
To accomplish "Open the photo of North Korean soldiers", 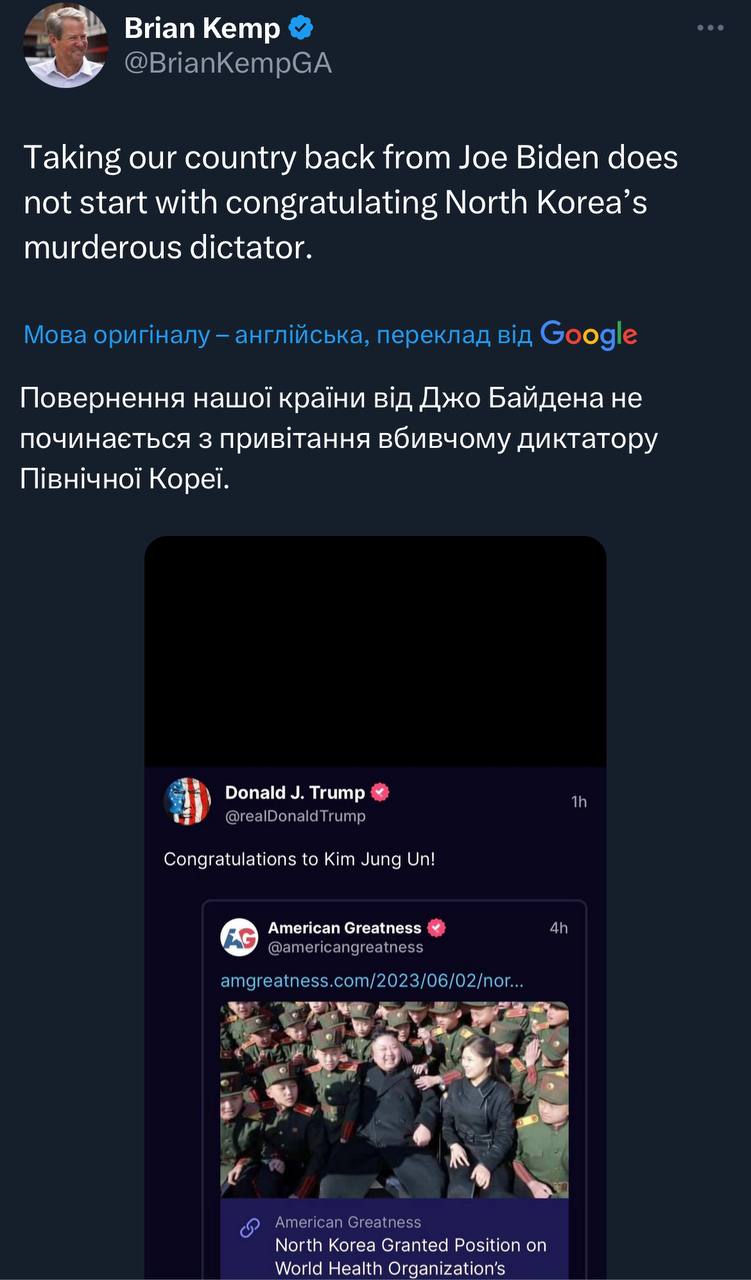I will point(394,1098).
